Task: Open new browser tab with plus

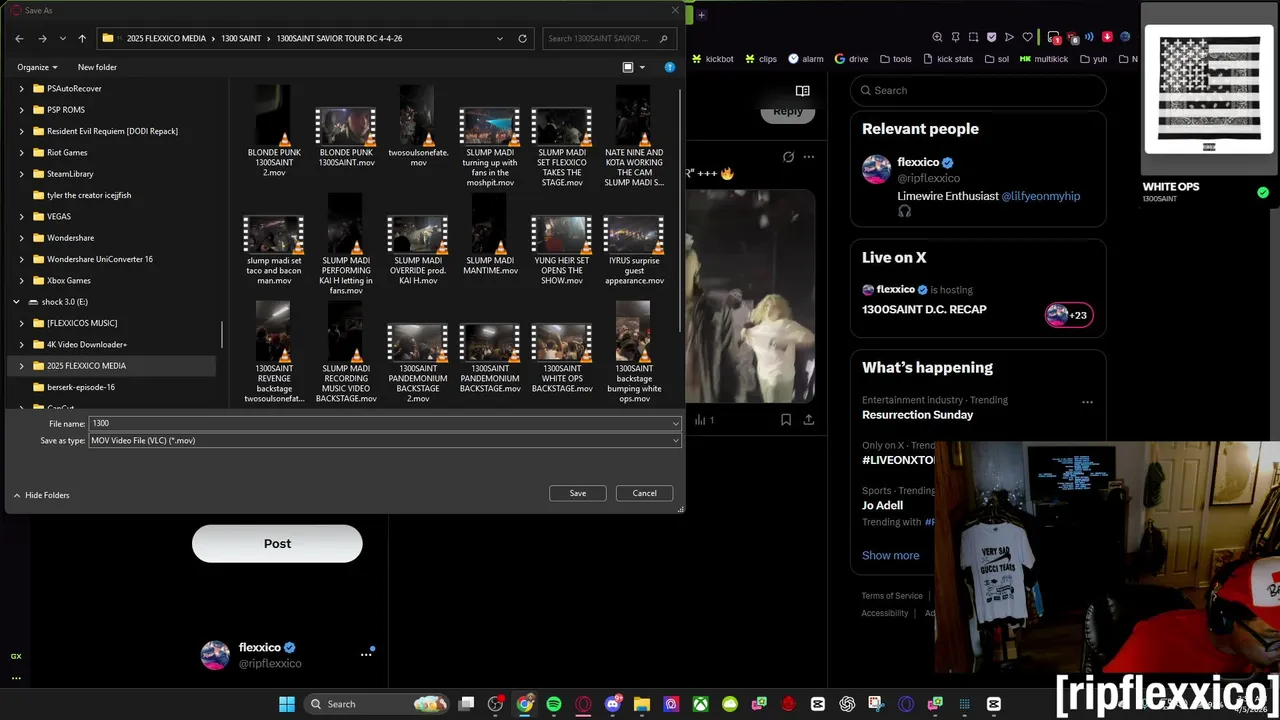Action: 702,15
